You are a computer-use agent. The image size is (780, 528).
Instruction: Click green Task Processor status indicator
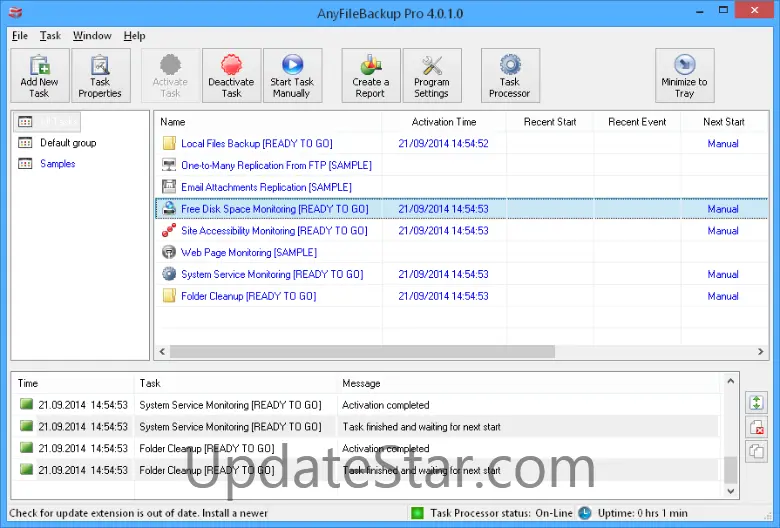(x=417, y=513)
